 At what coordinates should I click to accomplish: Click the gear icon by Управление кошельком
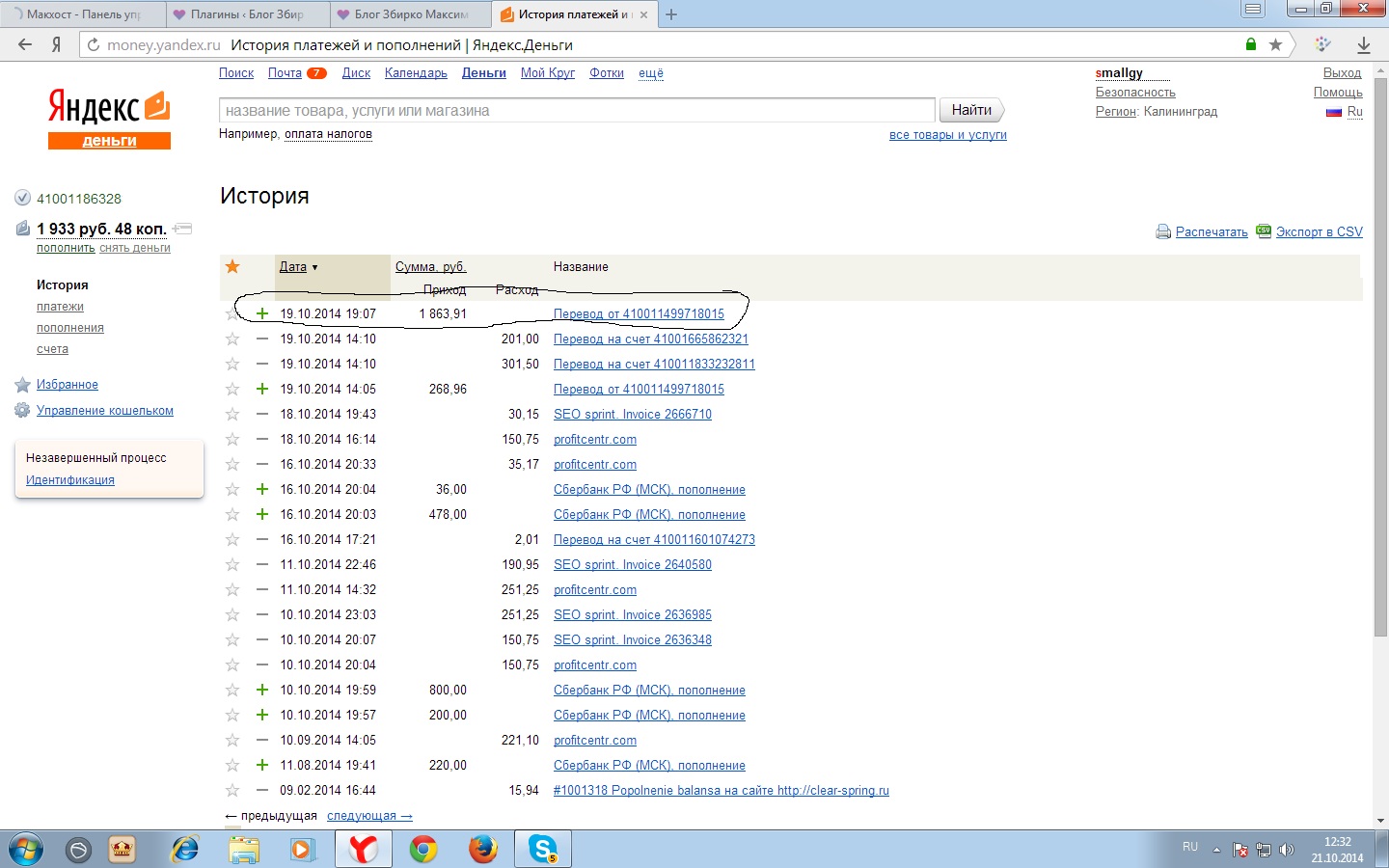click(x=23, y=411)
